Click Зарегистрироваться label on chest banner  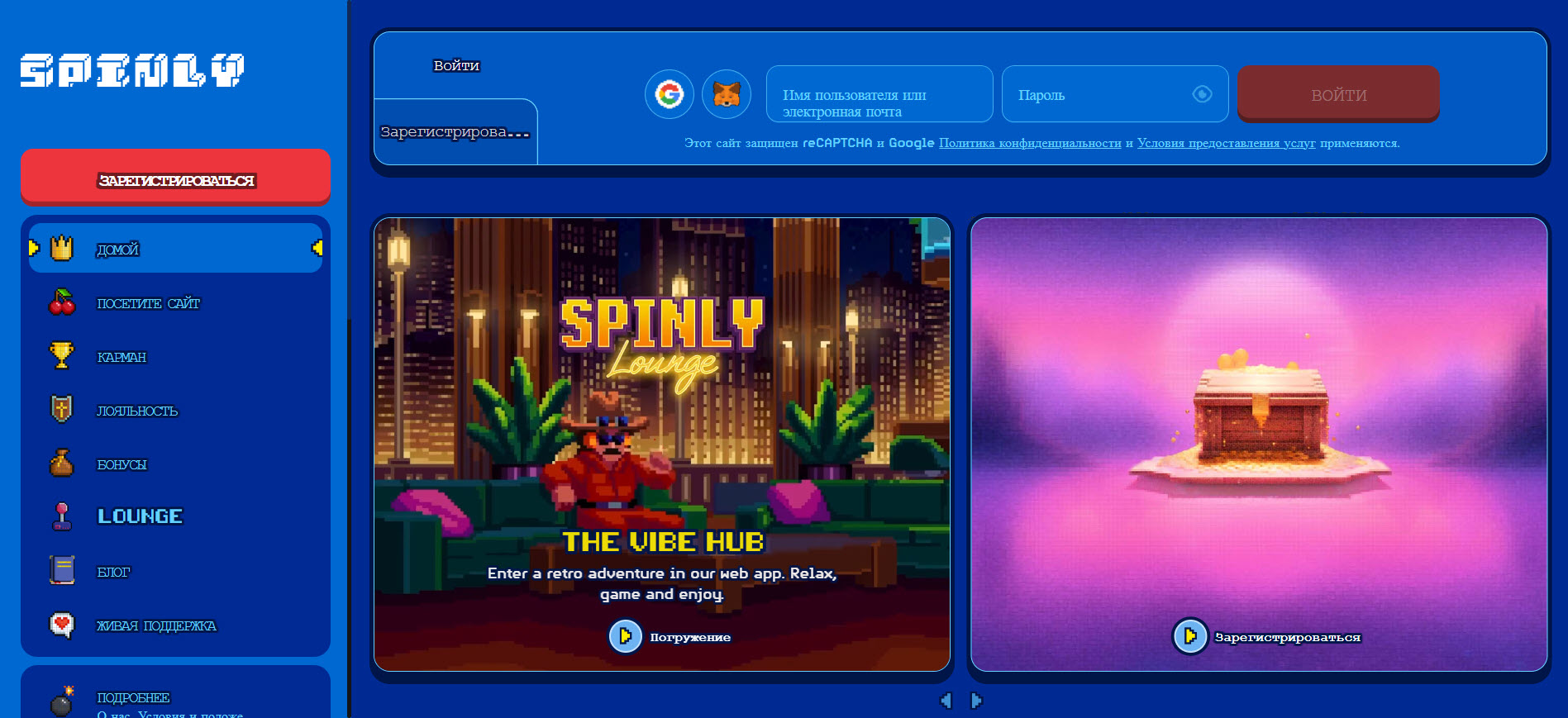(x=1287, y=637)
